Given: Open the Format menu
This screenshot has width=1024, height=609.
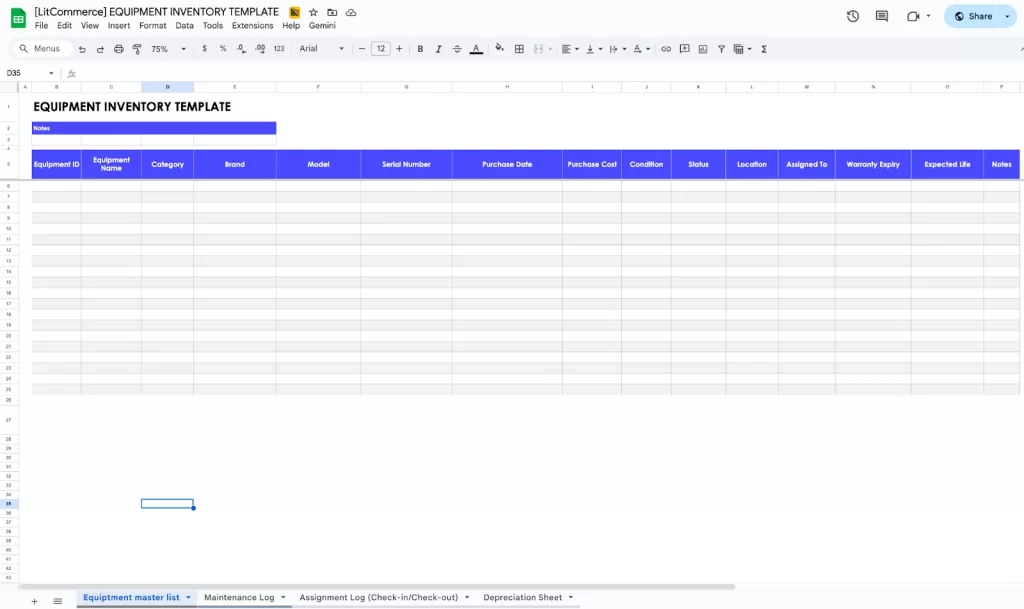Looking at the screenshot, I should coord(152,25).
